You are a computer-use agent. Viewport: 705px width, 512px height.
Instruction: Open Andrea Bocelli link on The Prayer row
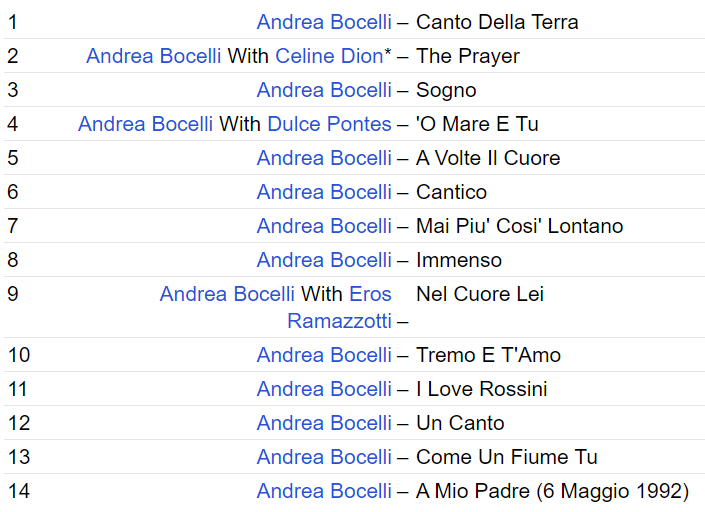coord(153,56)
